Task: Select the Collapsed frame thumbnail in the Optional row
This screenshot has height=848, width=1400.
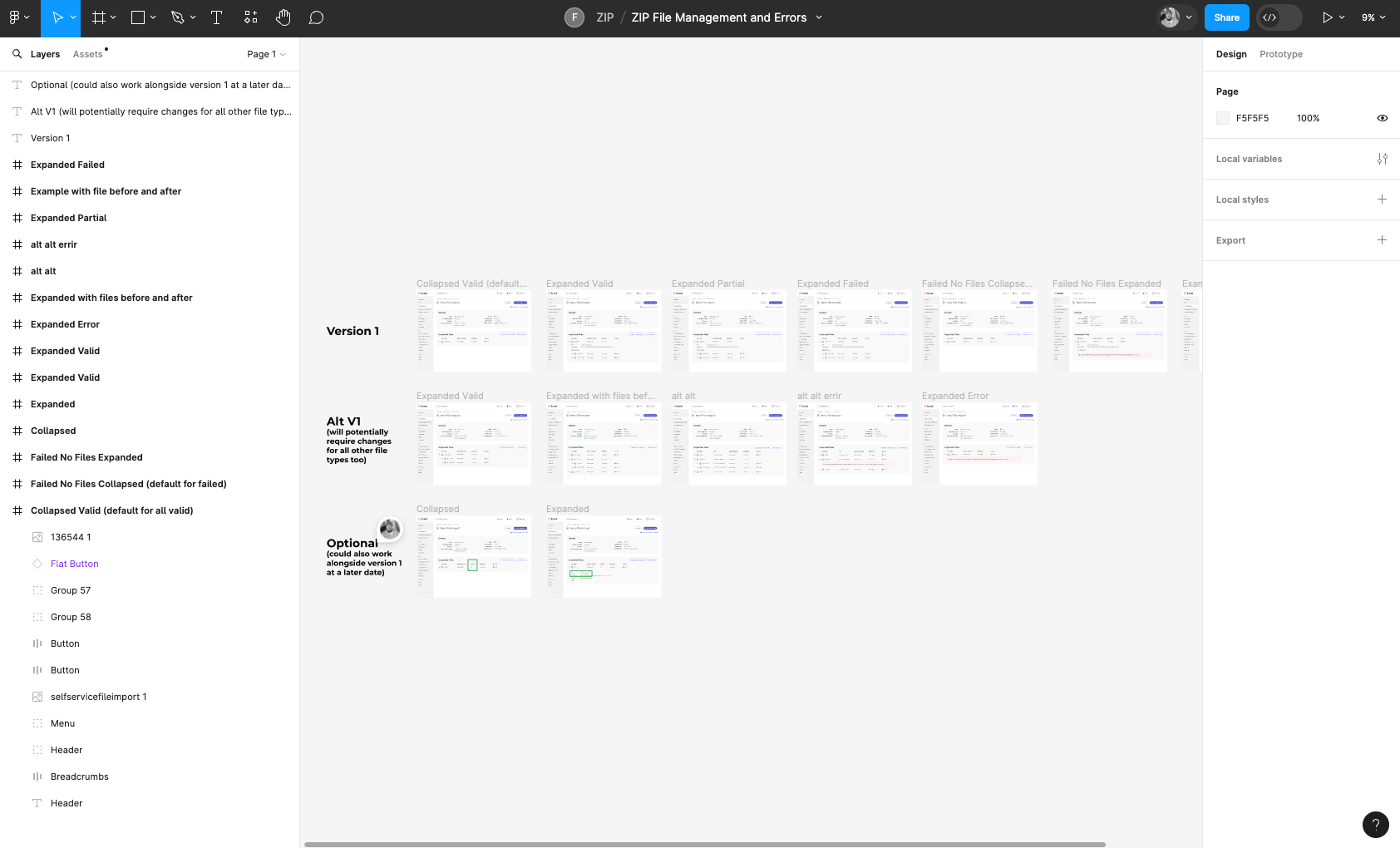Action: pyautogui.click(x=474, y=556)
